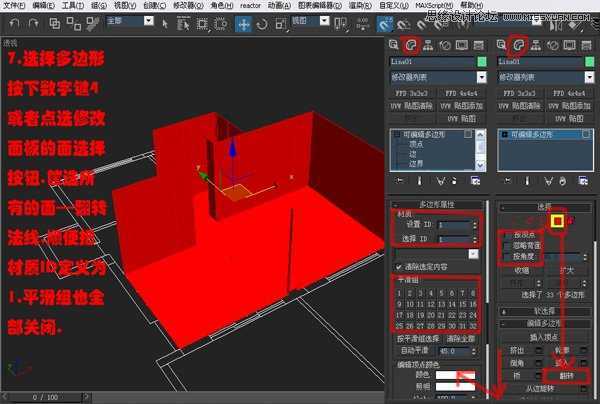This screenshot has width=600, height=404.
Task: Select the Polygon sub-object level icon
Action: coord(558,221)
